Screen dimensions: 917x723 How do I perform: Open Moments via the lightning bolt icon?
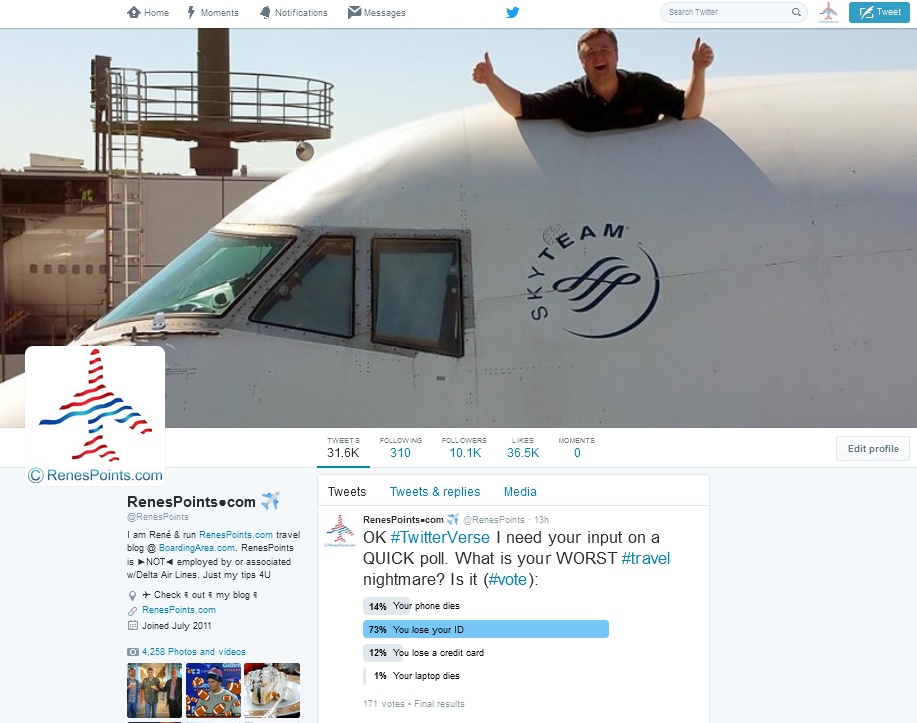coord(191,12)
